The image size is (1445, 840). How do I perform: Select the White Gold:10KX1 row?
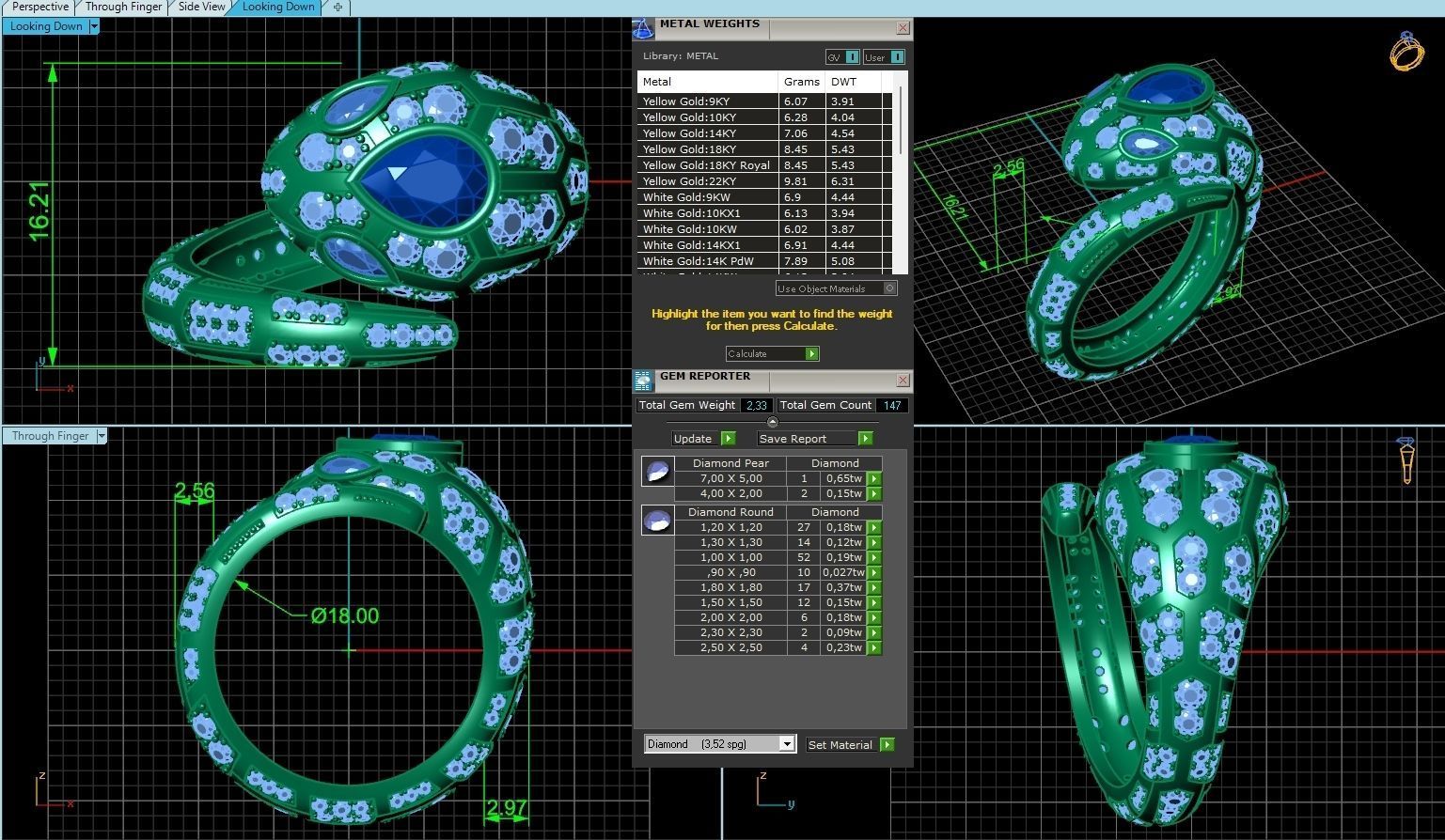click(x=764, y=213)
